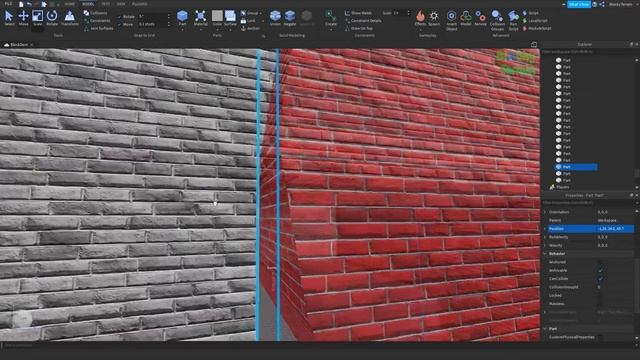The image size is (640, 360).
Task: Click the Constraints option in Tools
Action: [97, 21]
